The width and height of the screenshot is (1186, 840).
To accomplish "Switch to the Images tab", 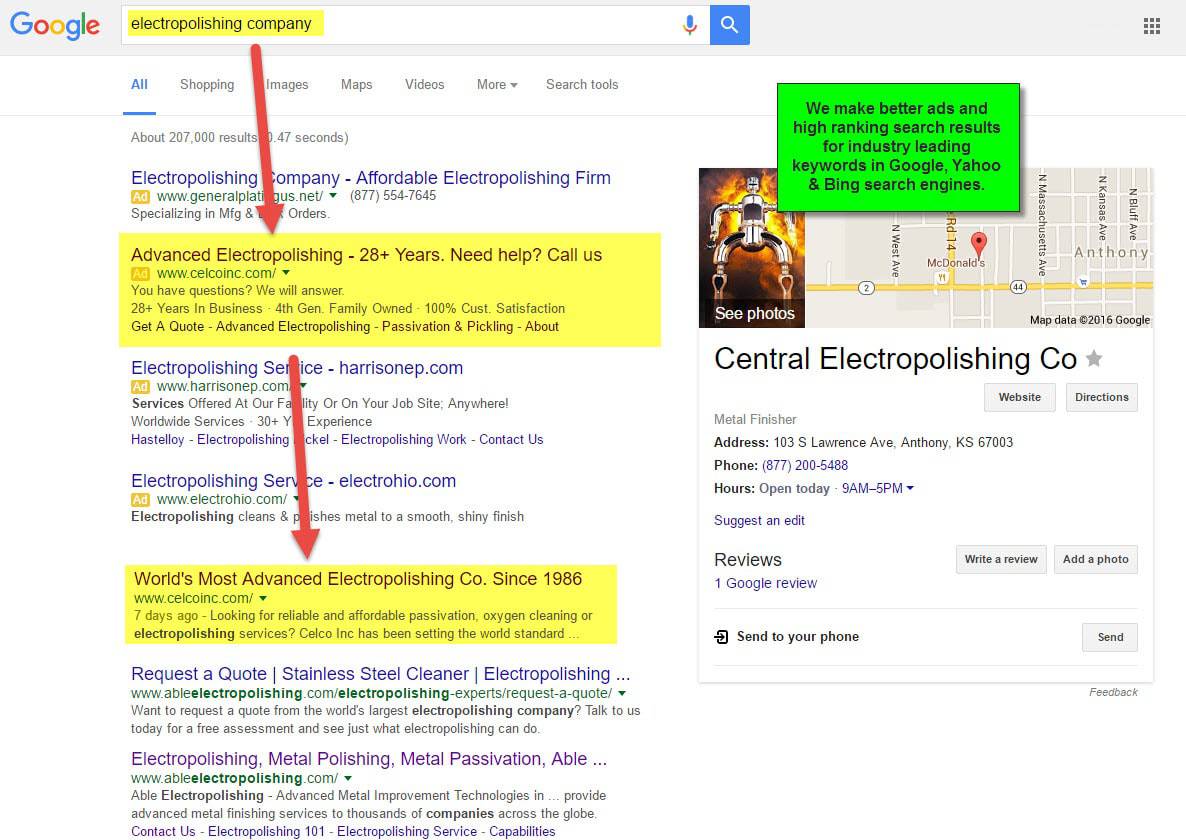I will tap(286, 85).
